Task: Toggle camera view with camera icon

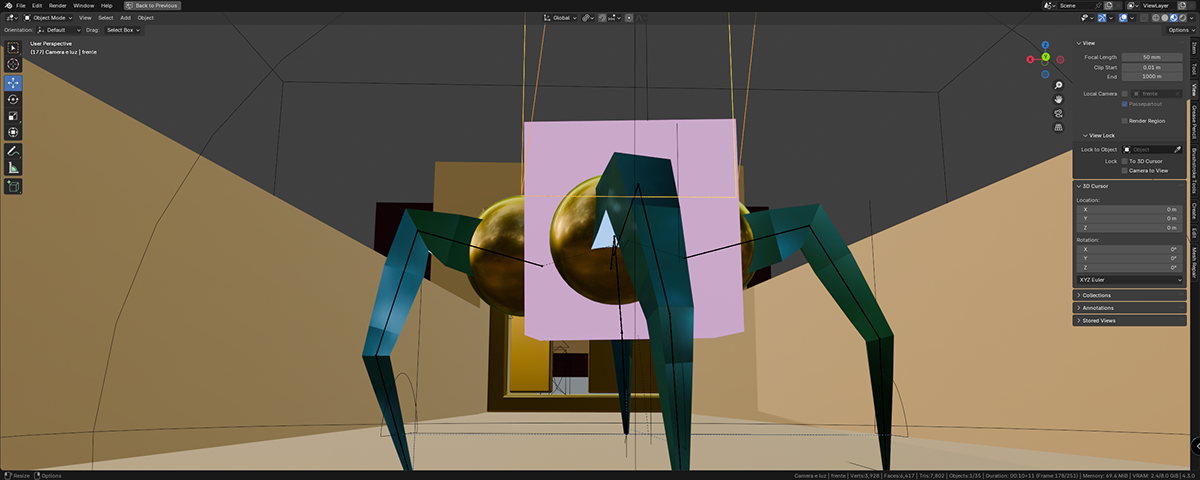Action: (x=1058, y=113)
